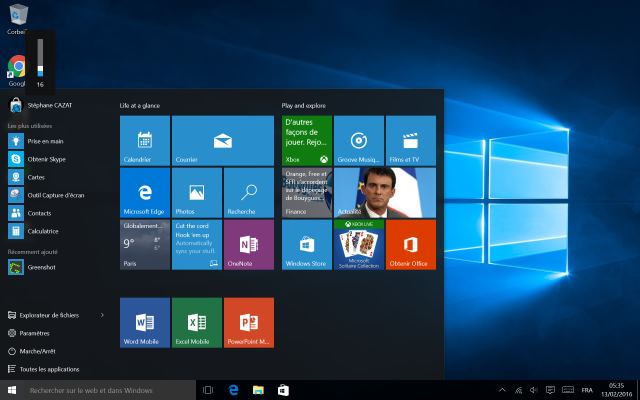Launch the Microsoft Edge tile
This screenshot has width=640, height=400.
pyautogui.click(x=145, y=192)
